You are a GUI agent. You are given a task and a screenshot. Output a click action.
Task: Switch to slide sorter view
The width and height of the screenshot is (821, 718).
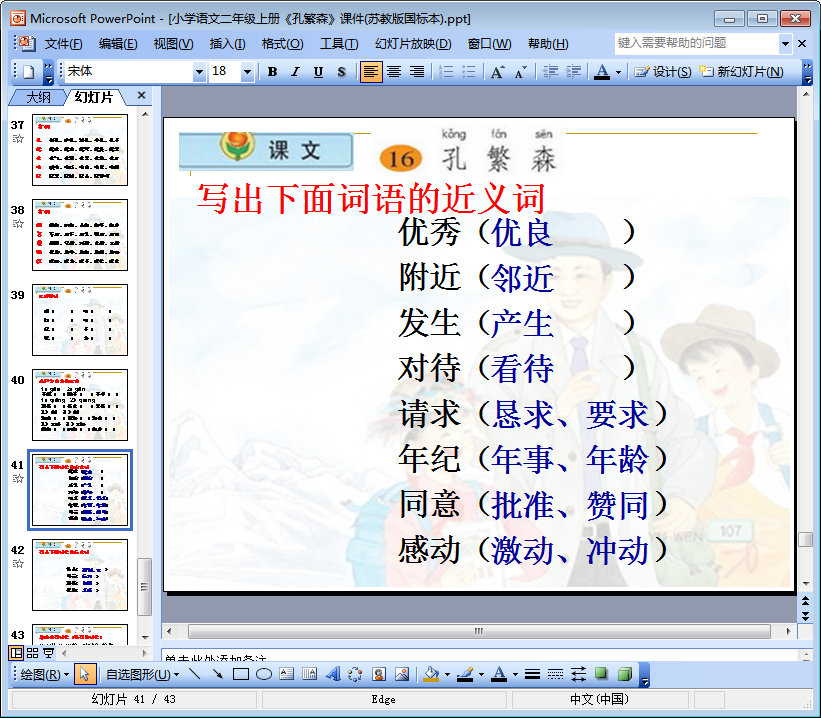tap(33, 653)
